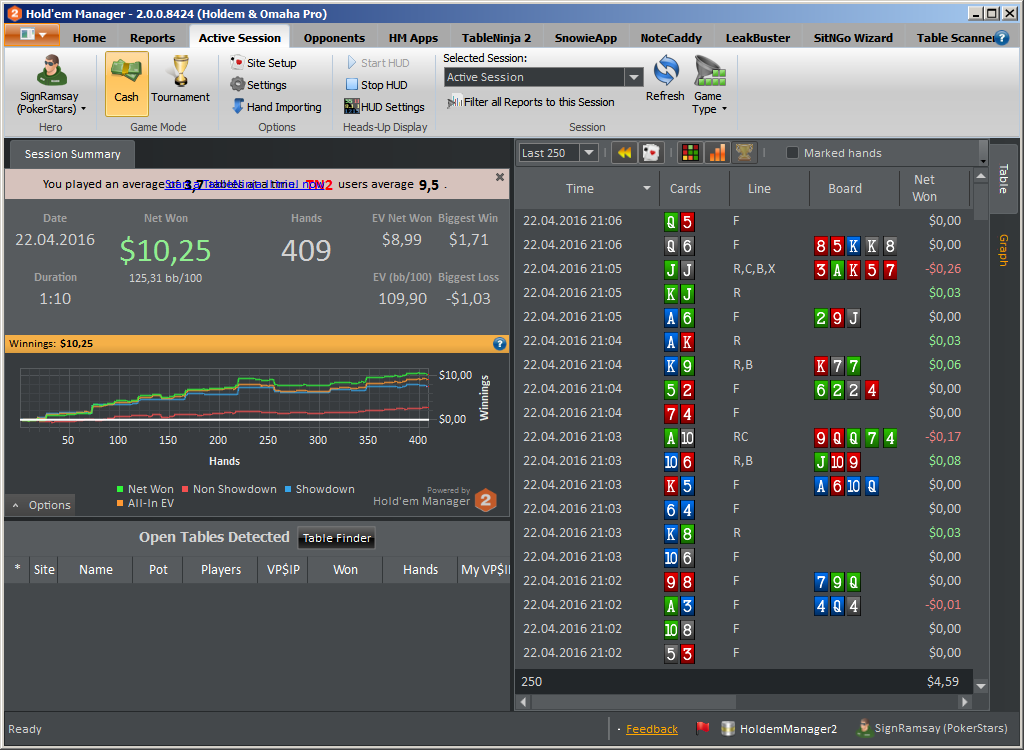Click the Pot column header in open tables

[158, 570]
